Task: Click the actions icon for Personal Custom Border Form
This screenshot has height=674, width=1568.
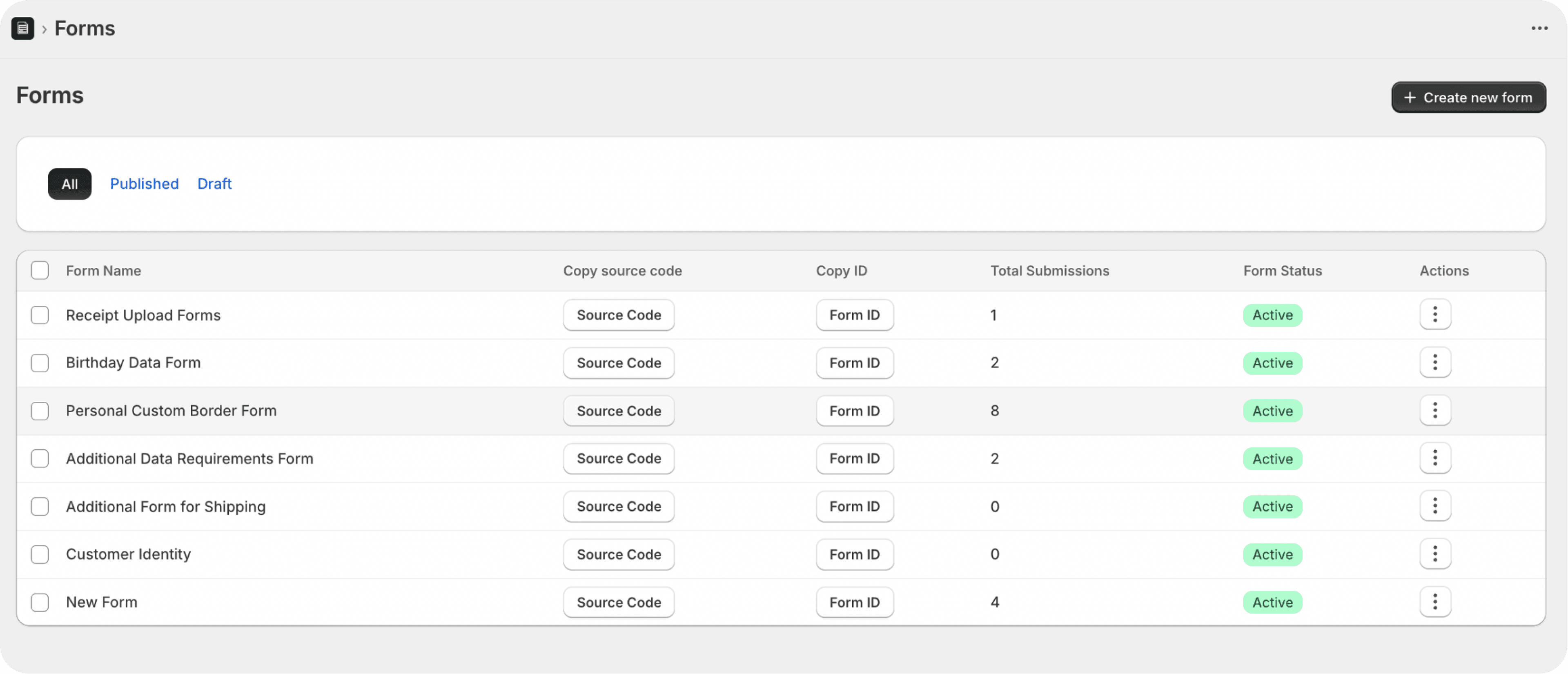Action: click(x=1435, y=411)
